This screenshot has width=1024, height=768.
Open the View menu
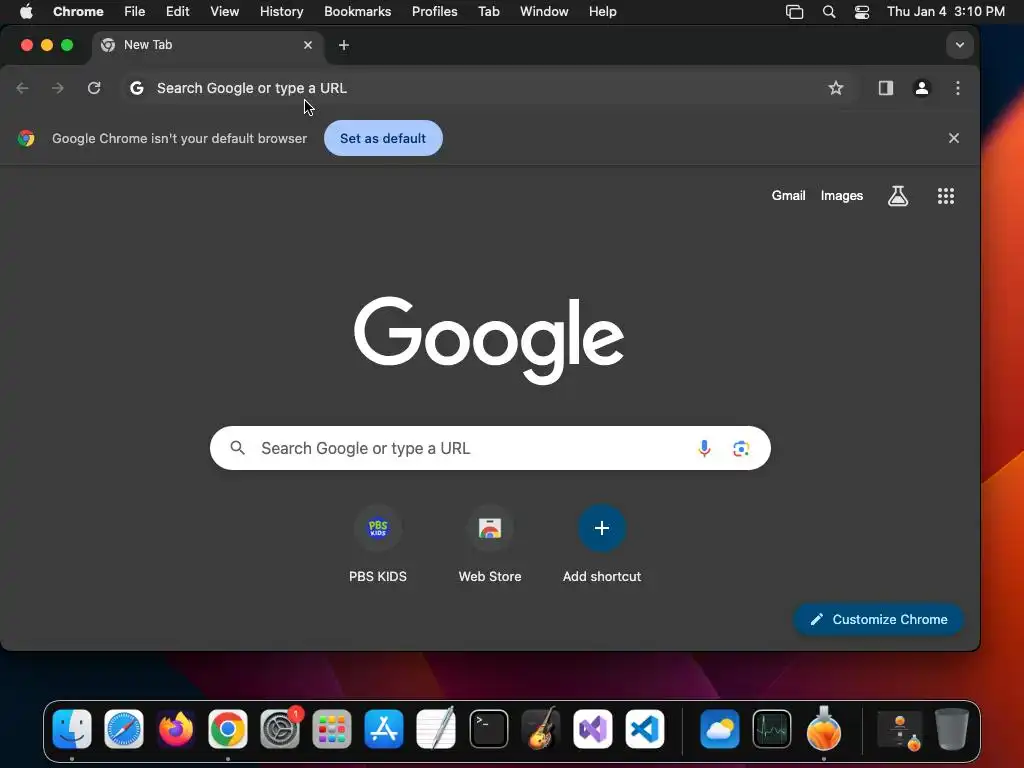[x=224, y=12]
